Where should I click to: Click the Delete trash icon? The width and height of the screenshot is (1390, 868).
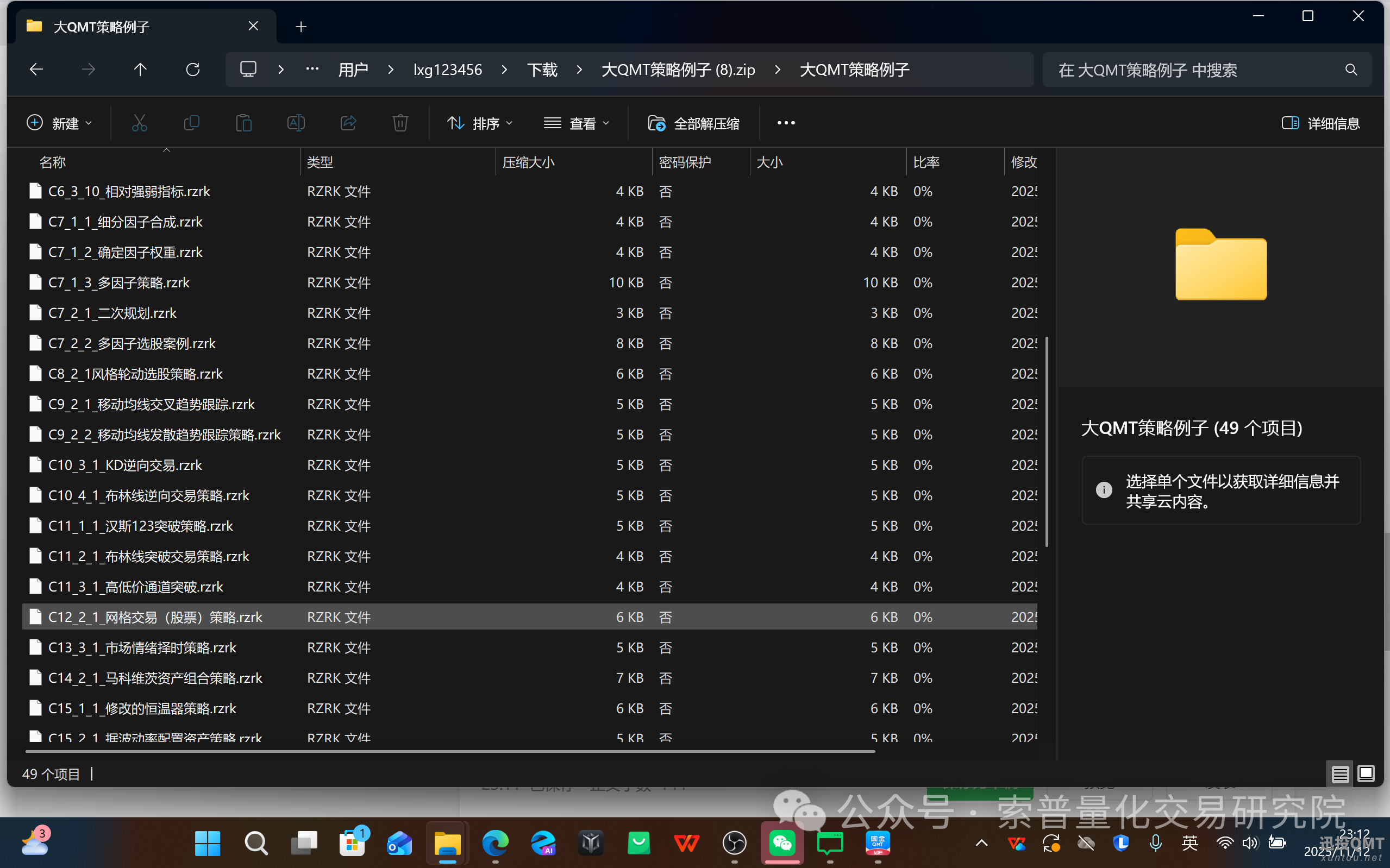(400, 123)
